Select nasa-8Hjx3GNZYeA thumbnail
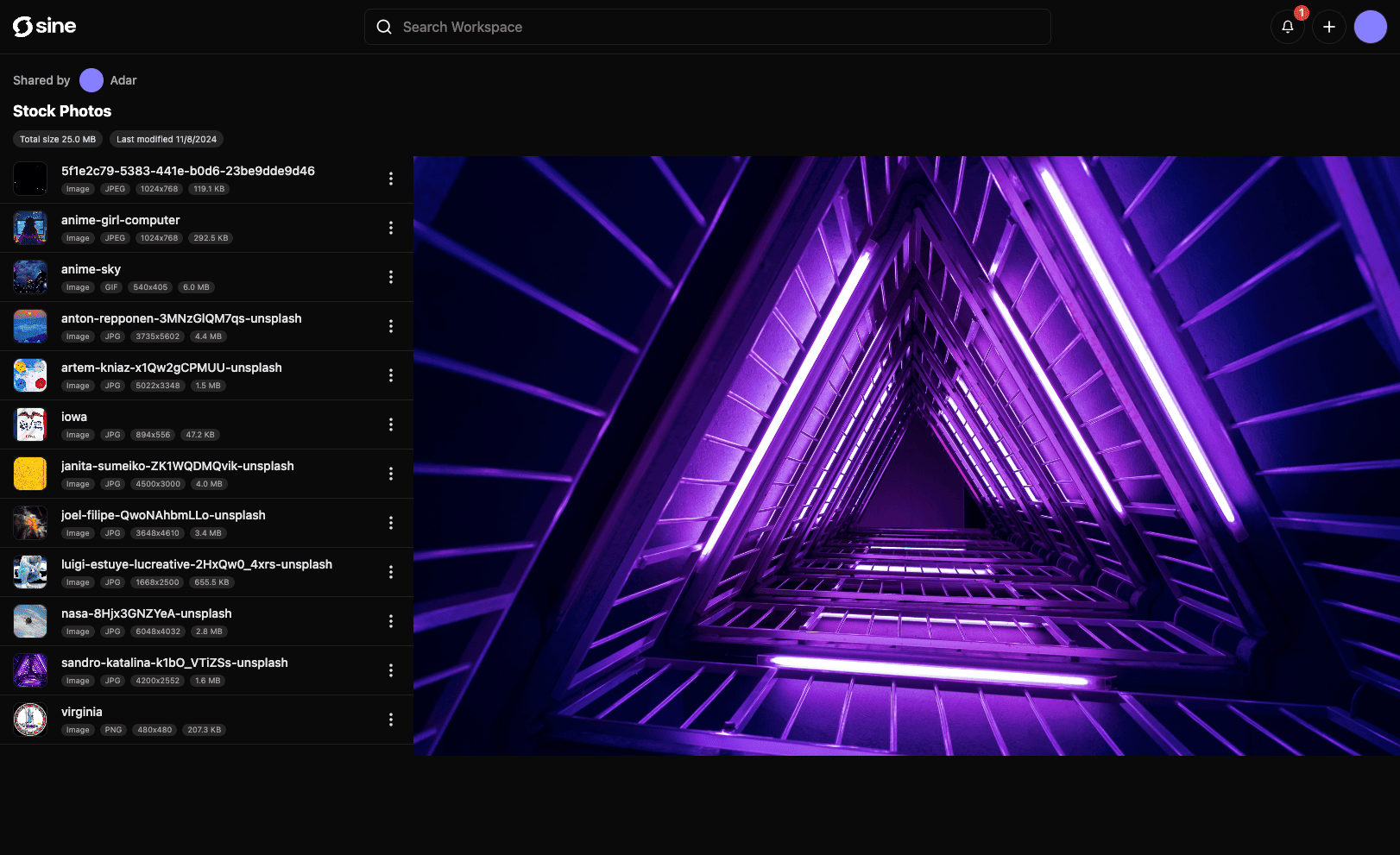 coord(30,621)
